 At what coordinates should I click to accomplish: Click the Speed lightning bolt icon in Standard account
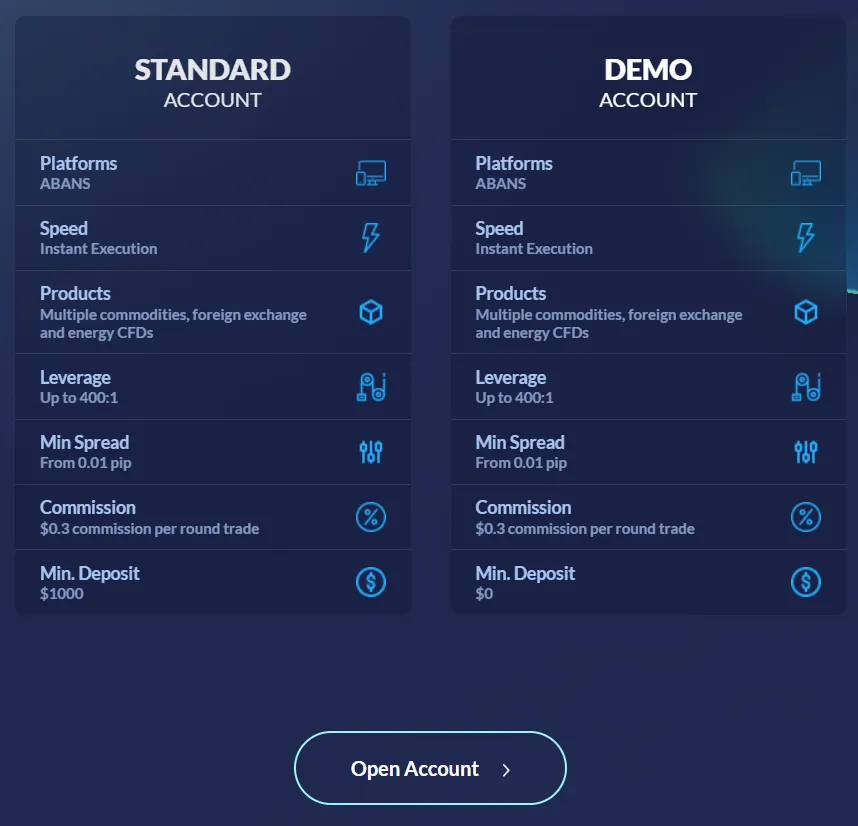(x=371, y=238)
